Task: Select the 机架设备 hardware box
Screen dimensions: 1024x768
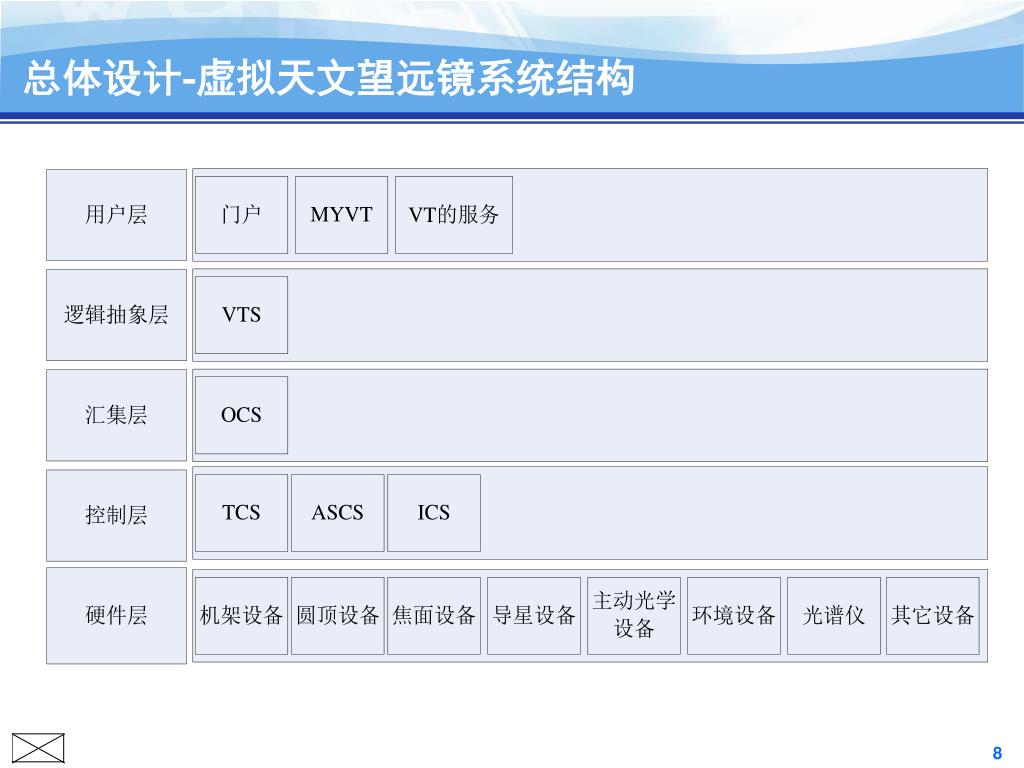Action: (x=242, y=616)
